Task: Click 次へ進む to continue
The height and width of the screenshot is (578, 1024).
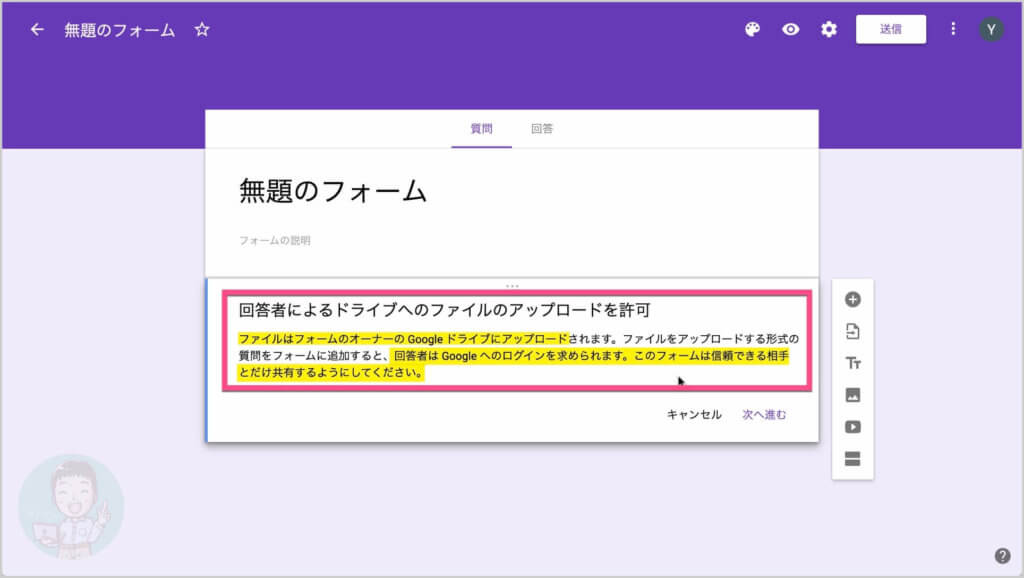Action: [764, 415]
